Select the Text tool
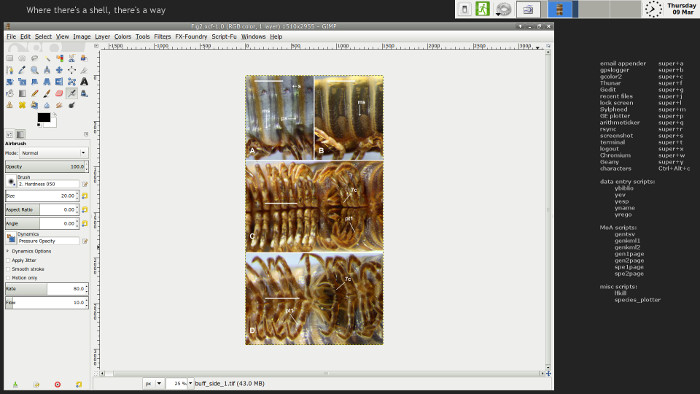This screenshot has width=700, height=394. pyautogui.click(x=84, y=82)
